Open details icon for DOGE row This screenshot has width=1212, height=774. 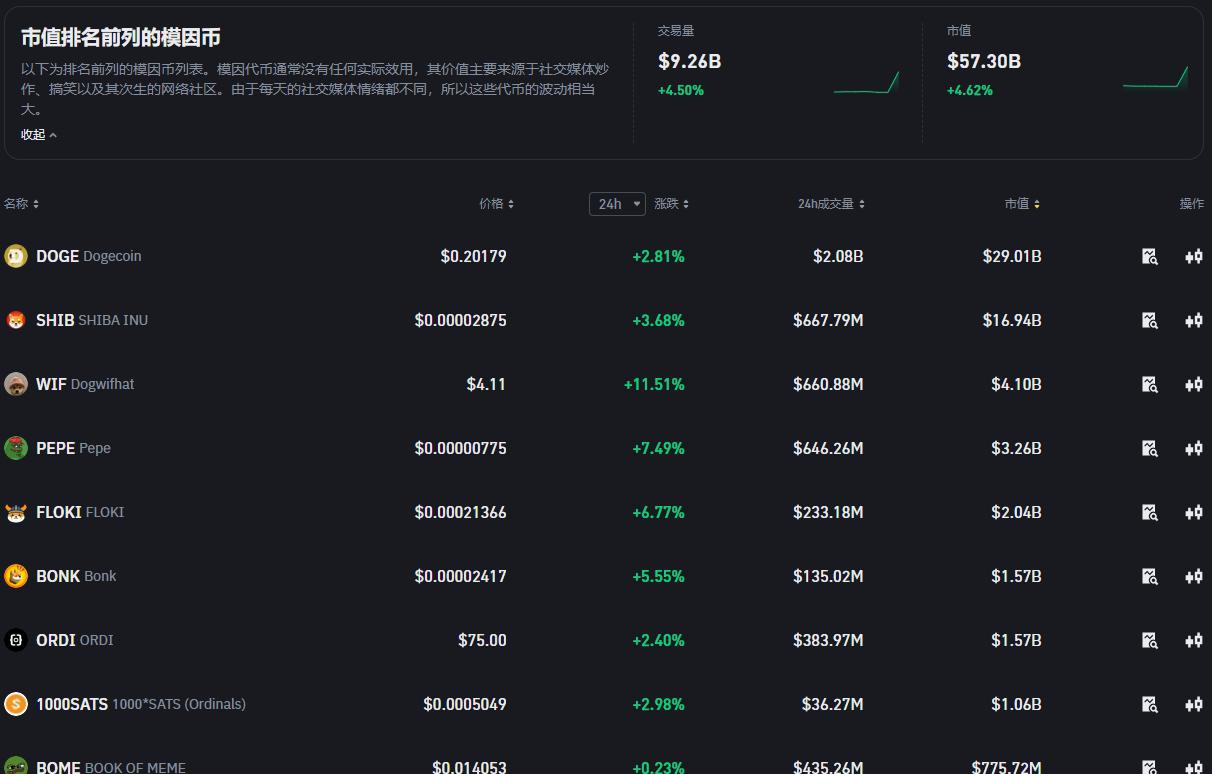click(1150, 256)
